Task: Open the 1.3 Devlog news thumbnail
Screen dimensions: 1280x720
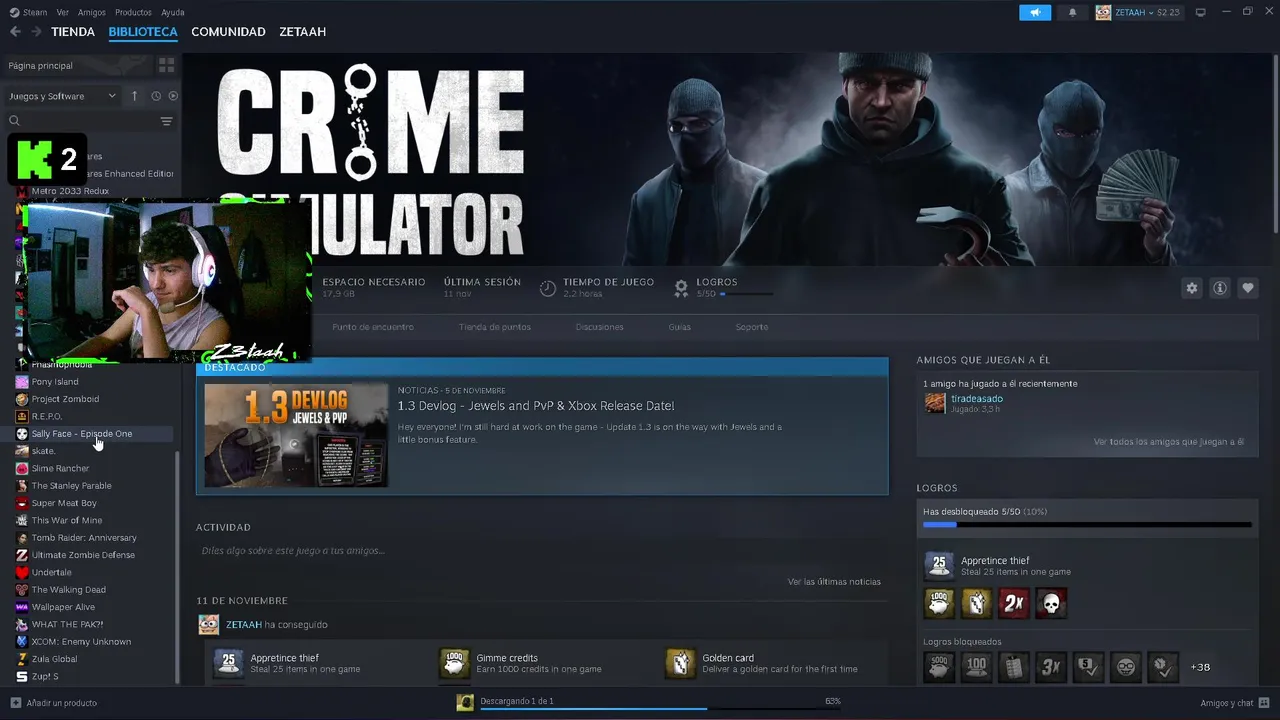Action: 296,435
